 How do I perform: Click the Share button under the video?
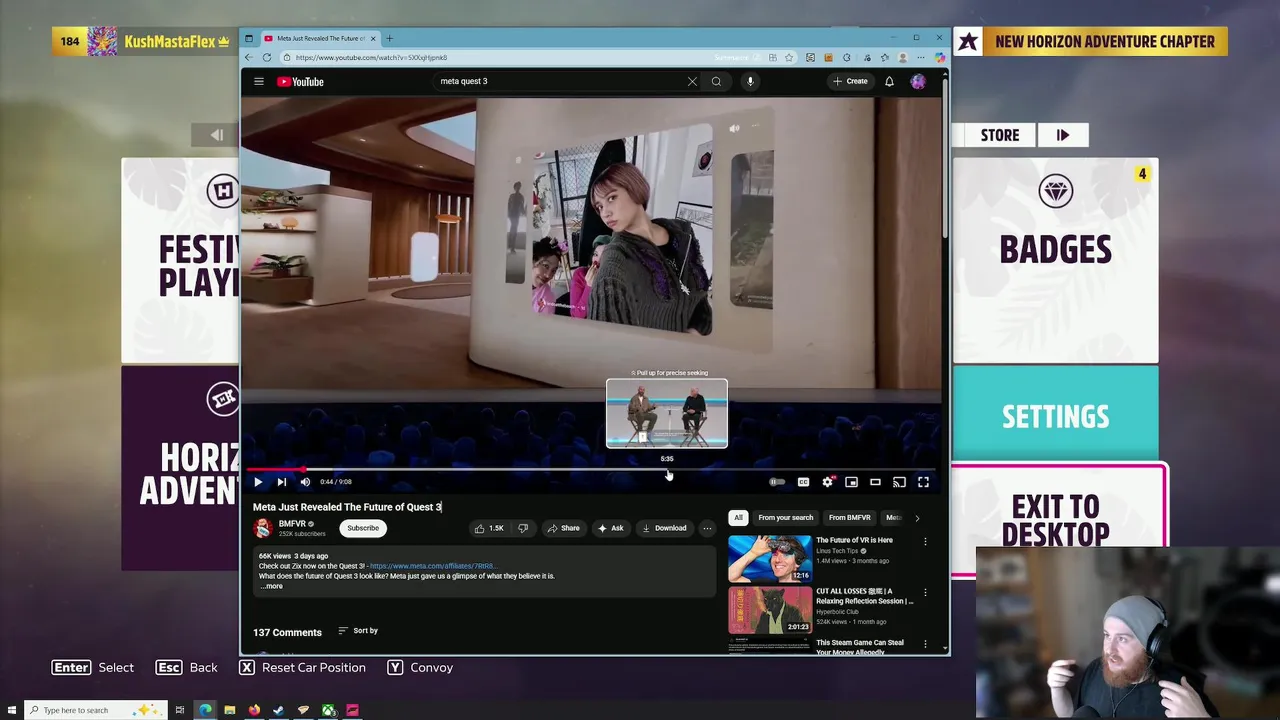click(563, 528)
